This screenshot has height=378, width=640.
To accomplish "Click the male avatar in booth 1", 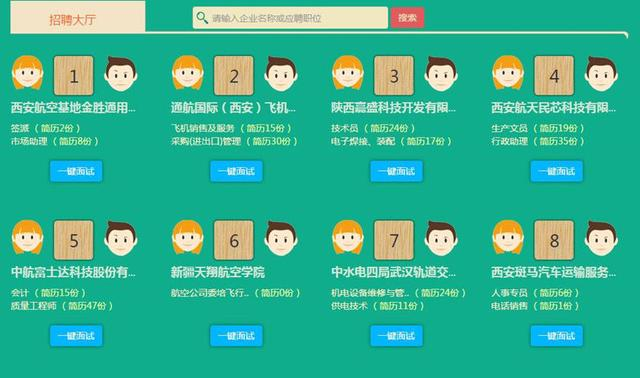I will pos(121,74).
